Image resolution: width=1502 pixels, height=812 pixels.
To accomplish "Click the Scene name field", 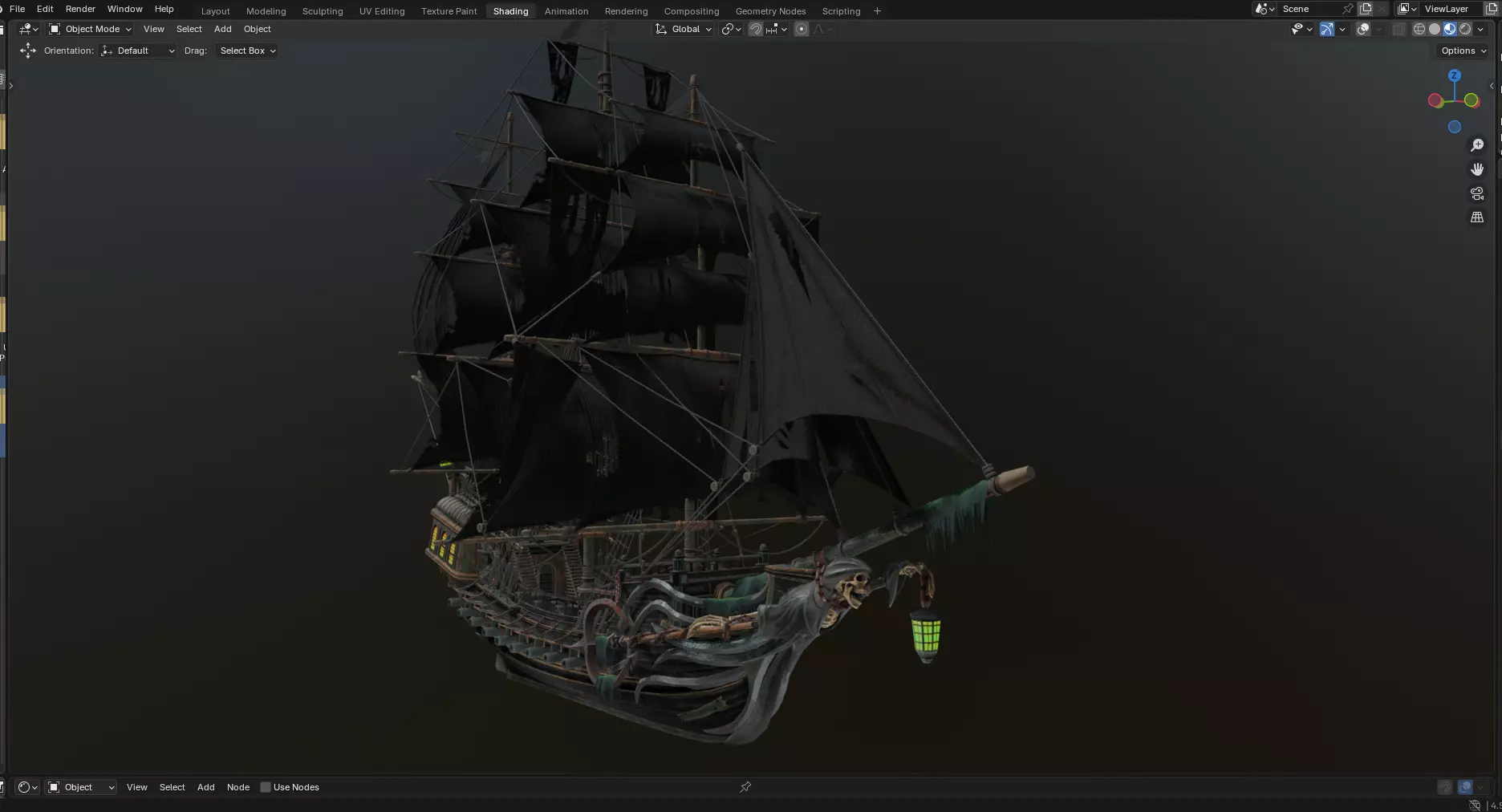I will [1309, 9].
